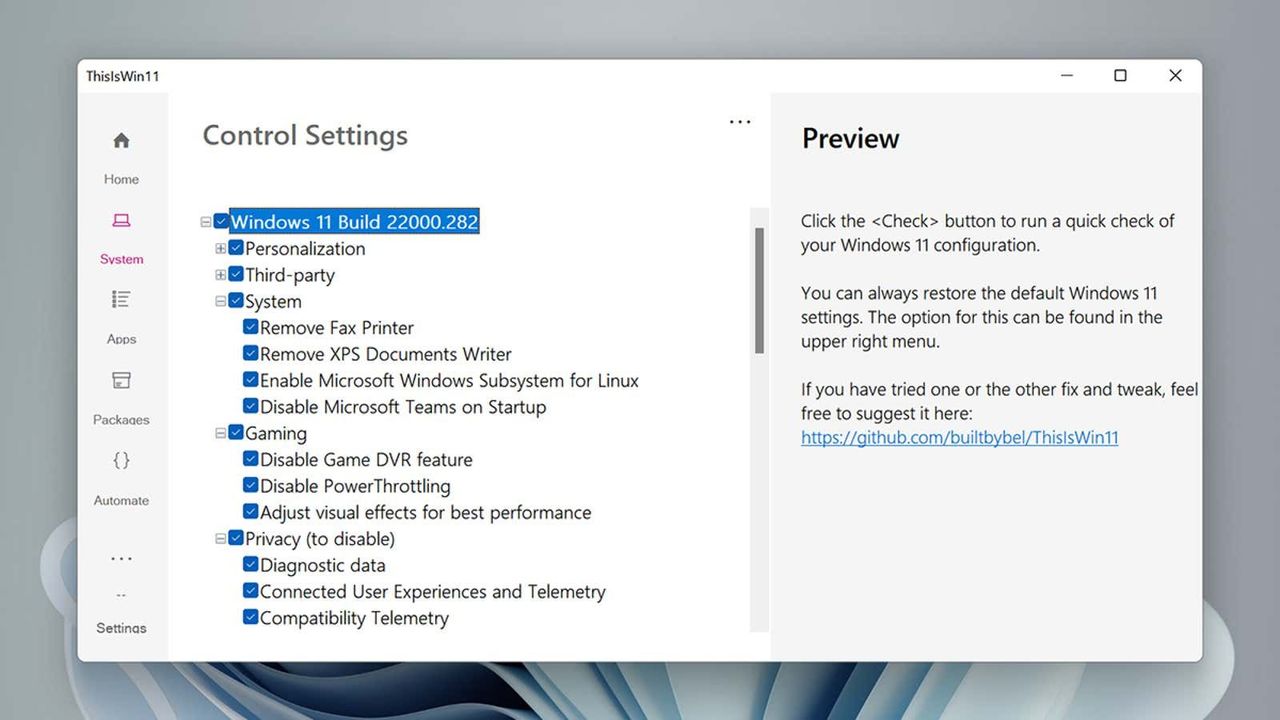This screenshot has width=1280, height=720.
Task: Switch to the Home label in sidebar
Action: click(x=121, y=179)
